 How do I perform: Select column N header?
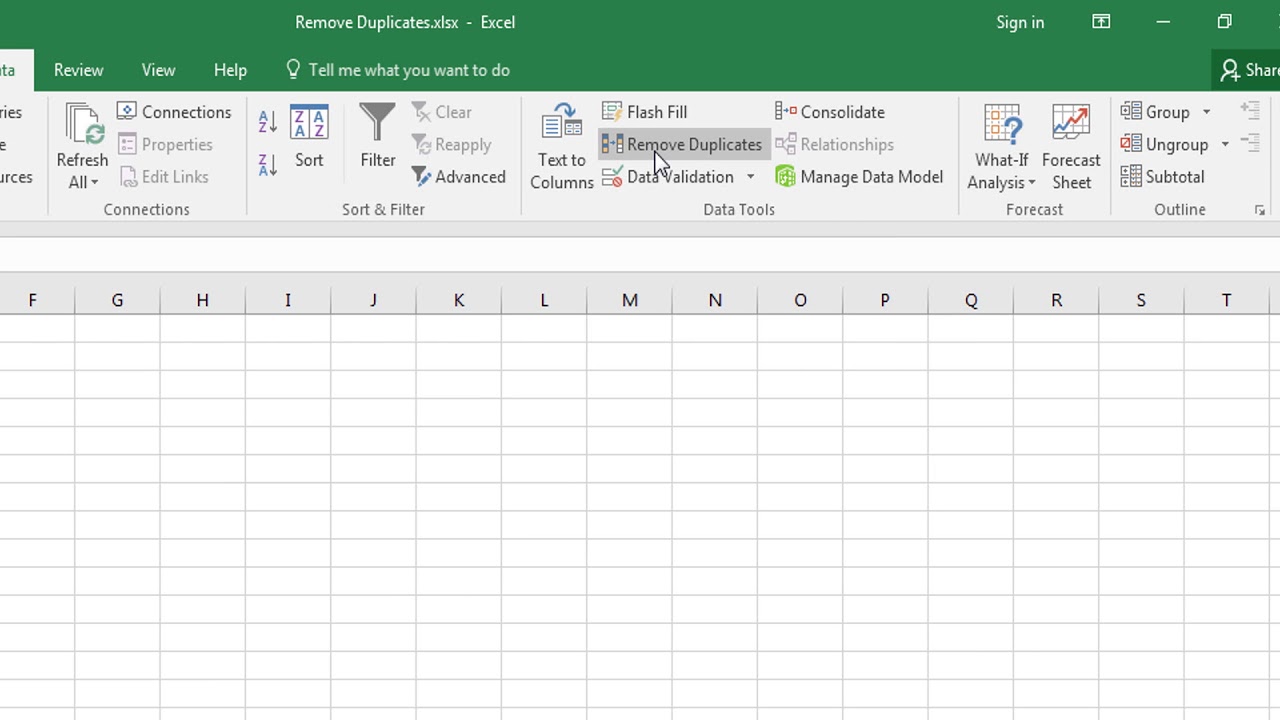pos(715,300)
